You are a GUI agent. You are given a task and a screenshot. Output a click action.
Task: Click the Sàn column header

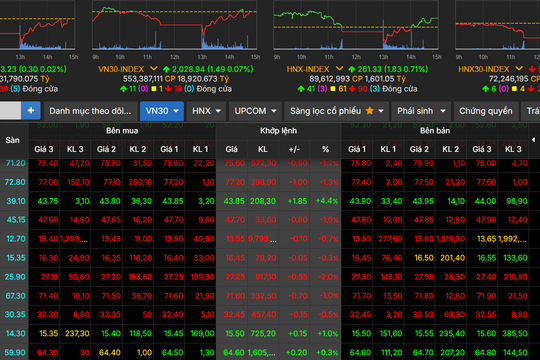coord(12,140)
